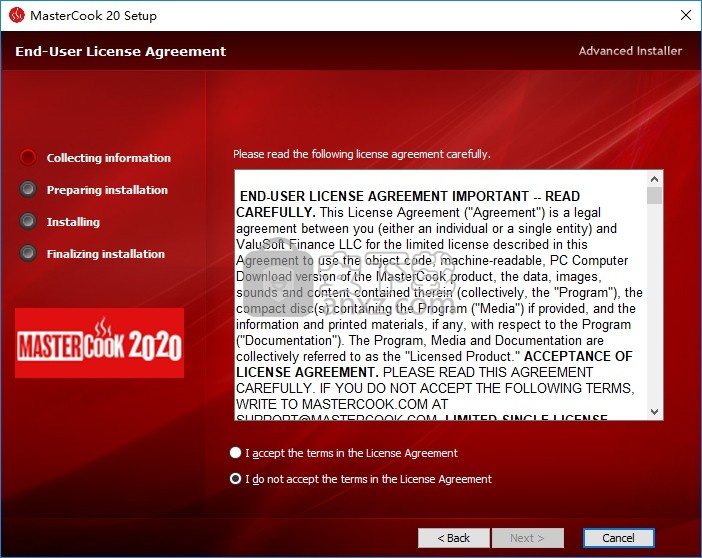Screen dimensions: 702x558
Task: Click the disabled Next button
Action: point(527,538)
